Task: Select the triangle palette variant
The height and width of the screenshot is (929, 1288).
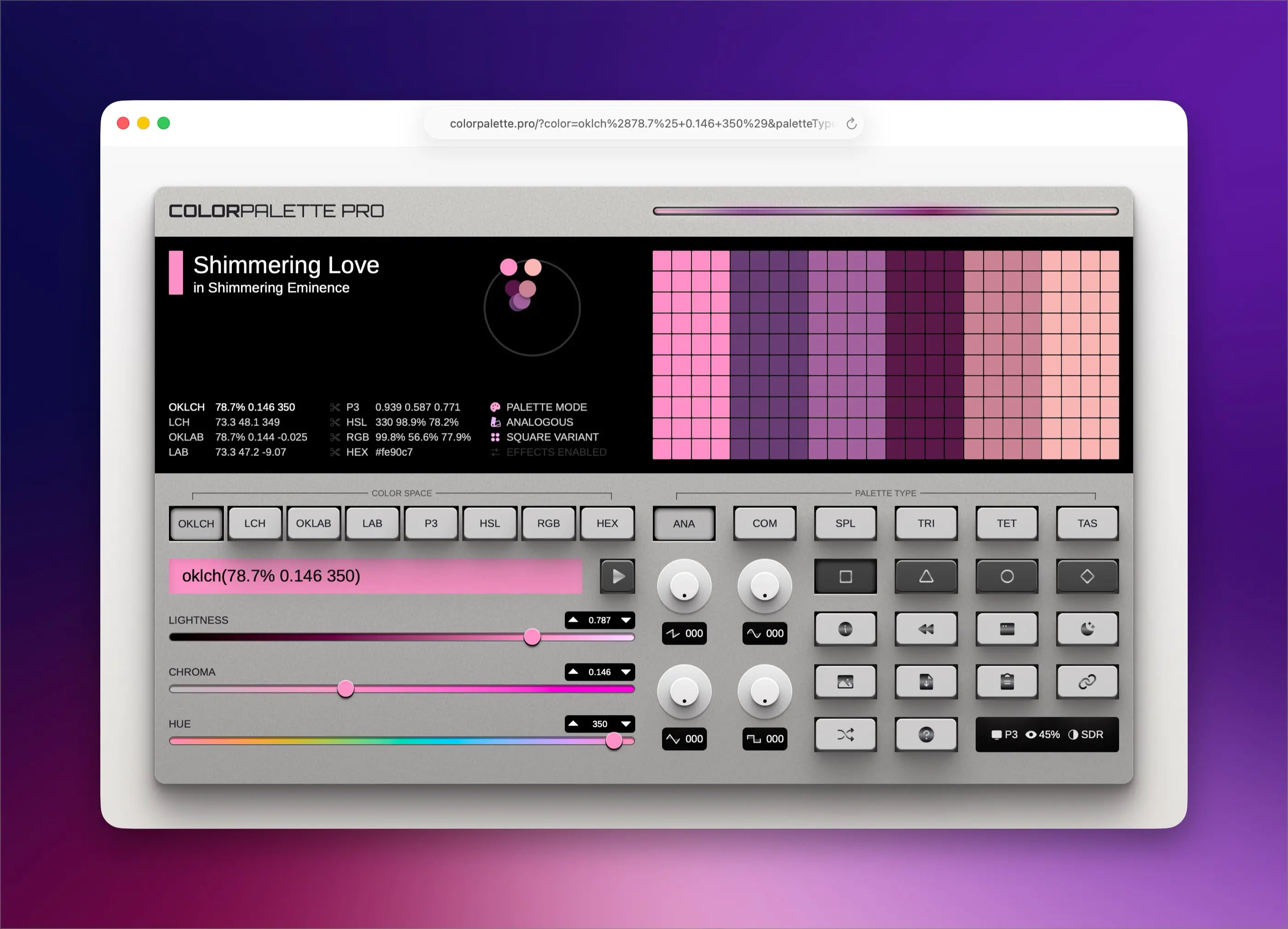Action: (926, 577)
